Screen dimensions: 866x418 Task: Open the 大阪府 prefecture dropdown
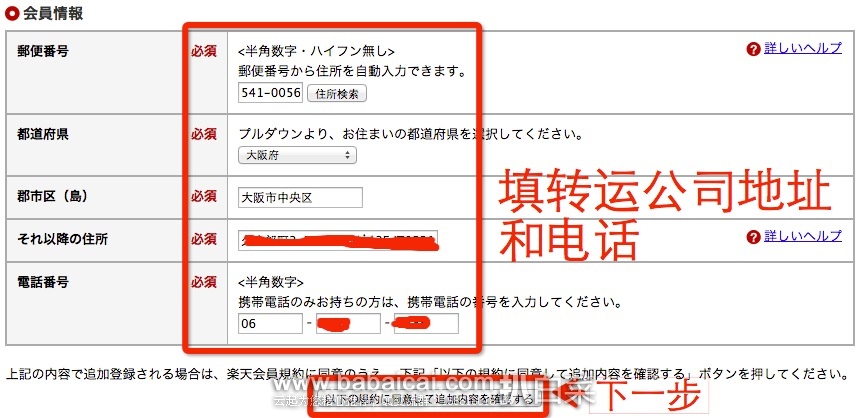tap(297, 155)
